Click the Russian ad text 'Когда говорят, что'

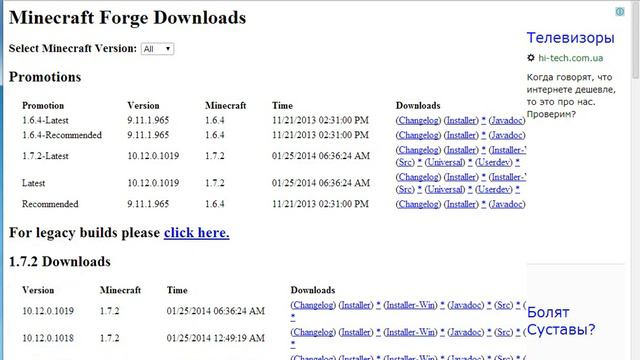point(569,77)
